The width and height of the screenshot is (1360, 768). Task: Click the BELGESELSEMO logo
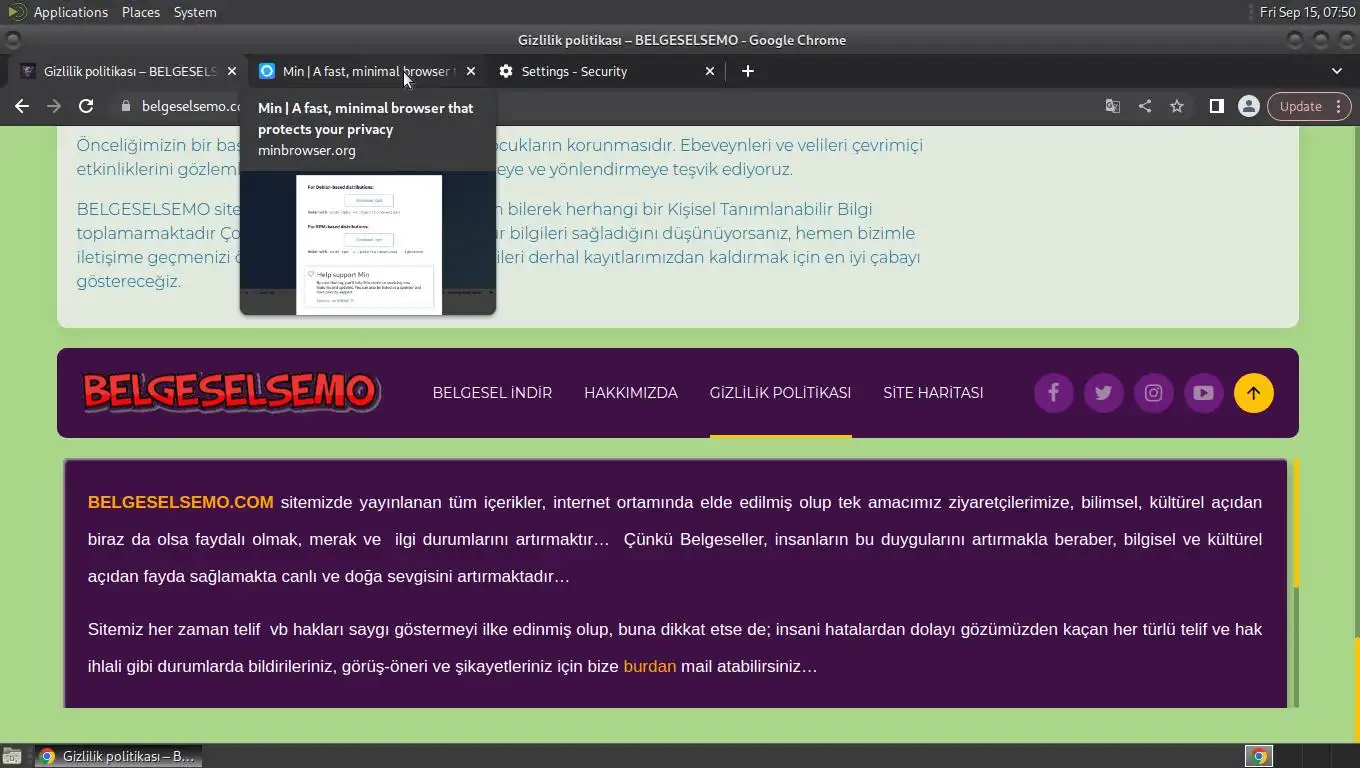point(231,392)
